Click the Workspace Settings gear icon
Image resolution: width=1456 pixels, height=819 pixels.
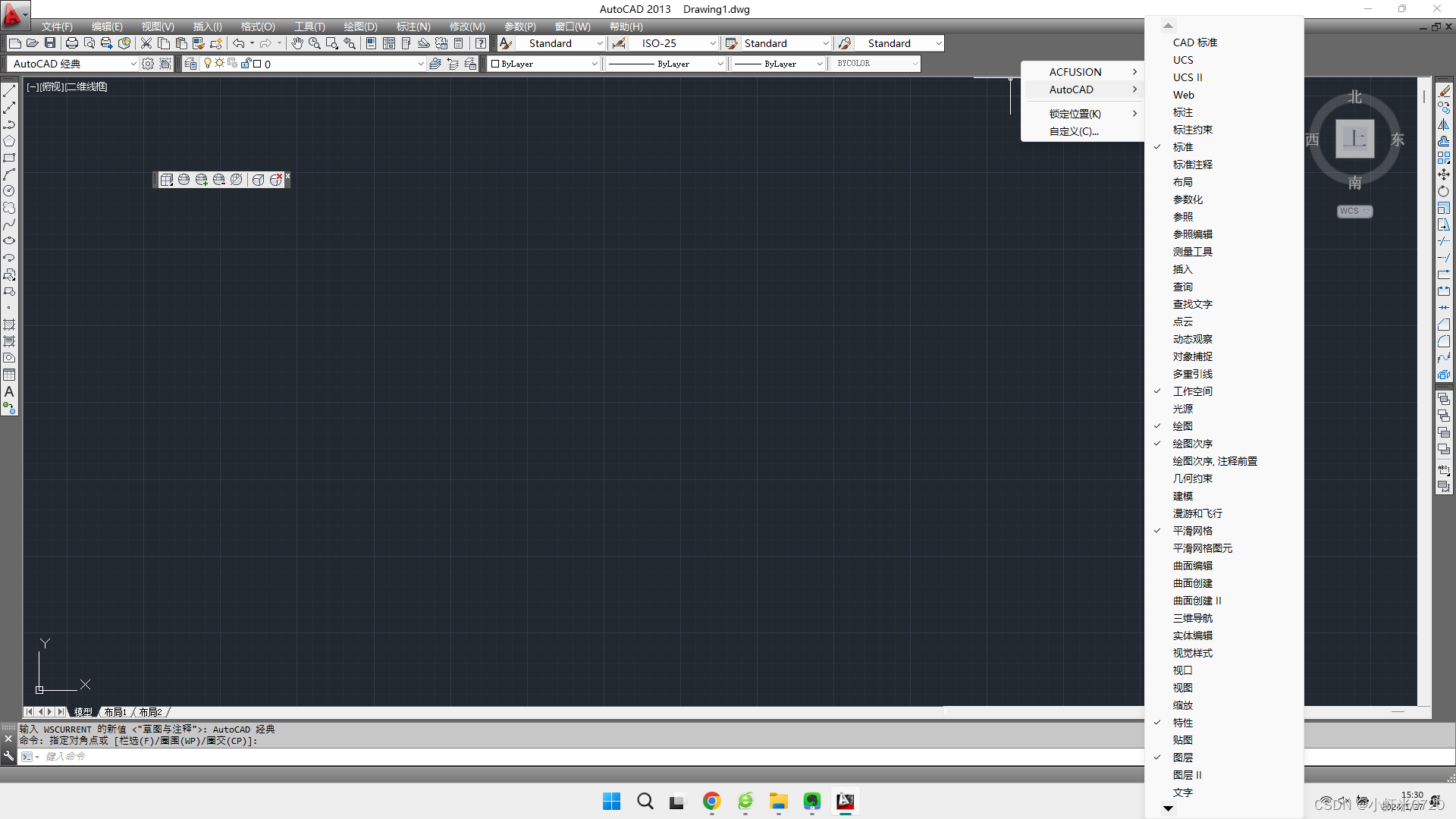pos(148,64)
